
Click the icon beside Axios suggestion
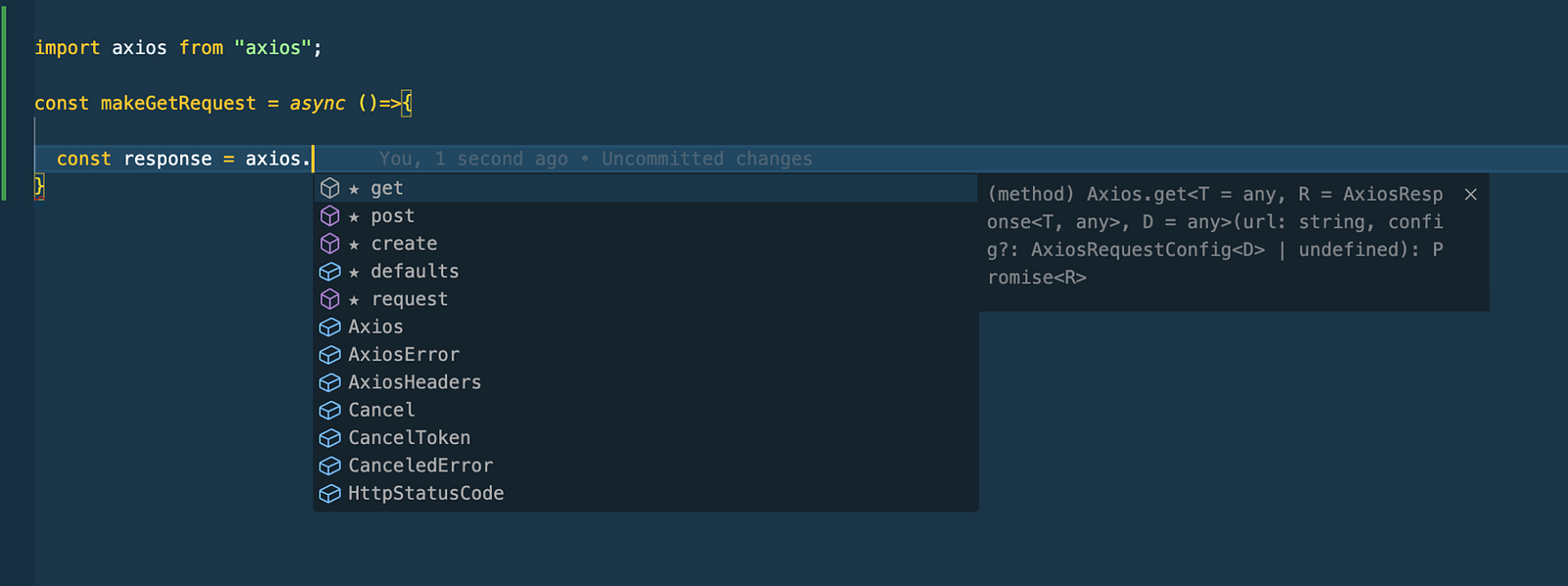330,326
